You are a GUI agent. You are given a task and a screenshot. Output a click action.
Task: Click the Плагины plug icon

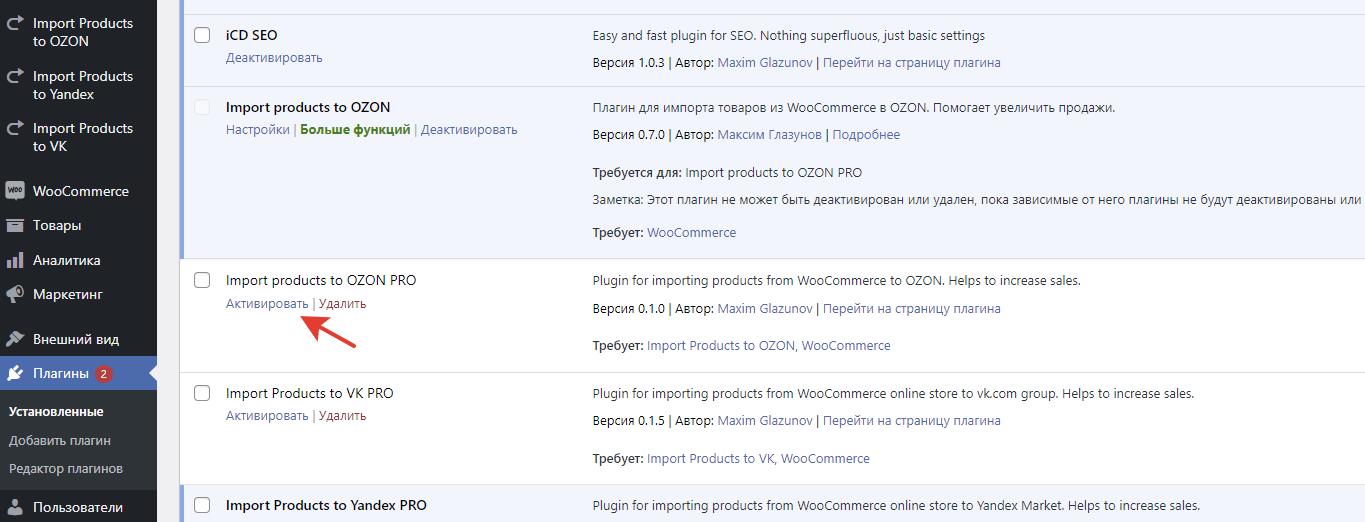click(x=15, y=374)
